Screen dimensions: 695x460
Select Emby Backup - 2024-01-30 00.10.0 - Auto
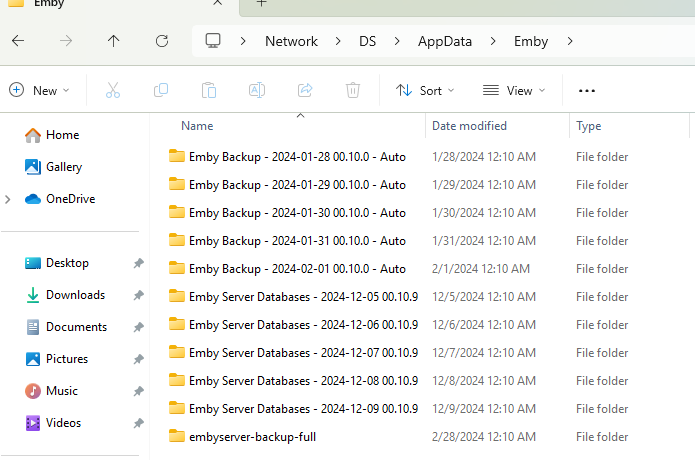click(x=287, y=213)
